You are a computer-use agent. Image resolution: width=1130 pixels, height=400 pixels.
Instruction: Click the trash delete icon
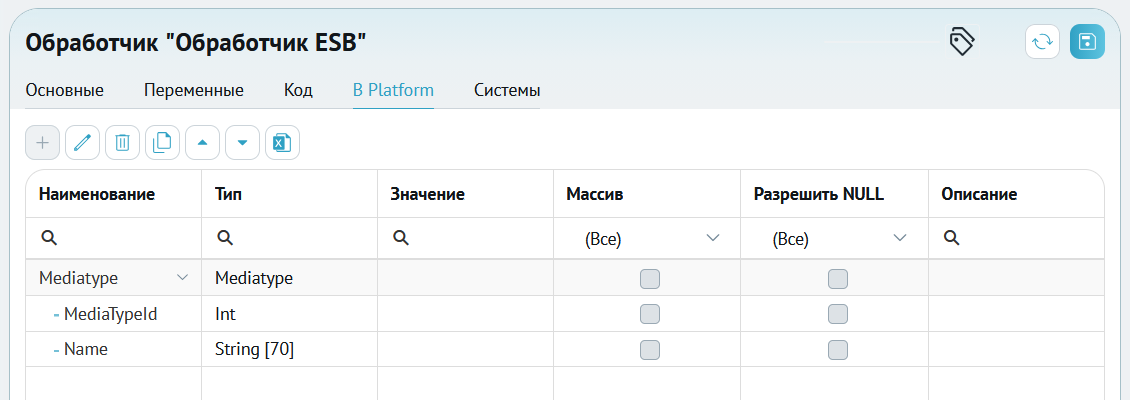(x=123, y=143)
